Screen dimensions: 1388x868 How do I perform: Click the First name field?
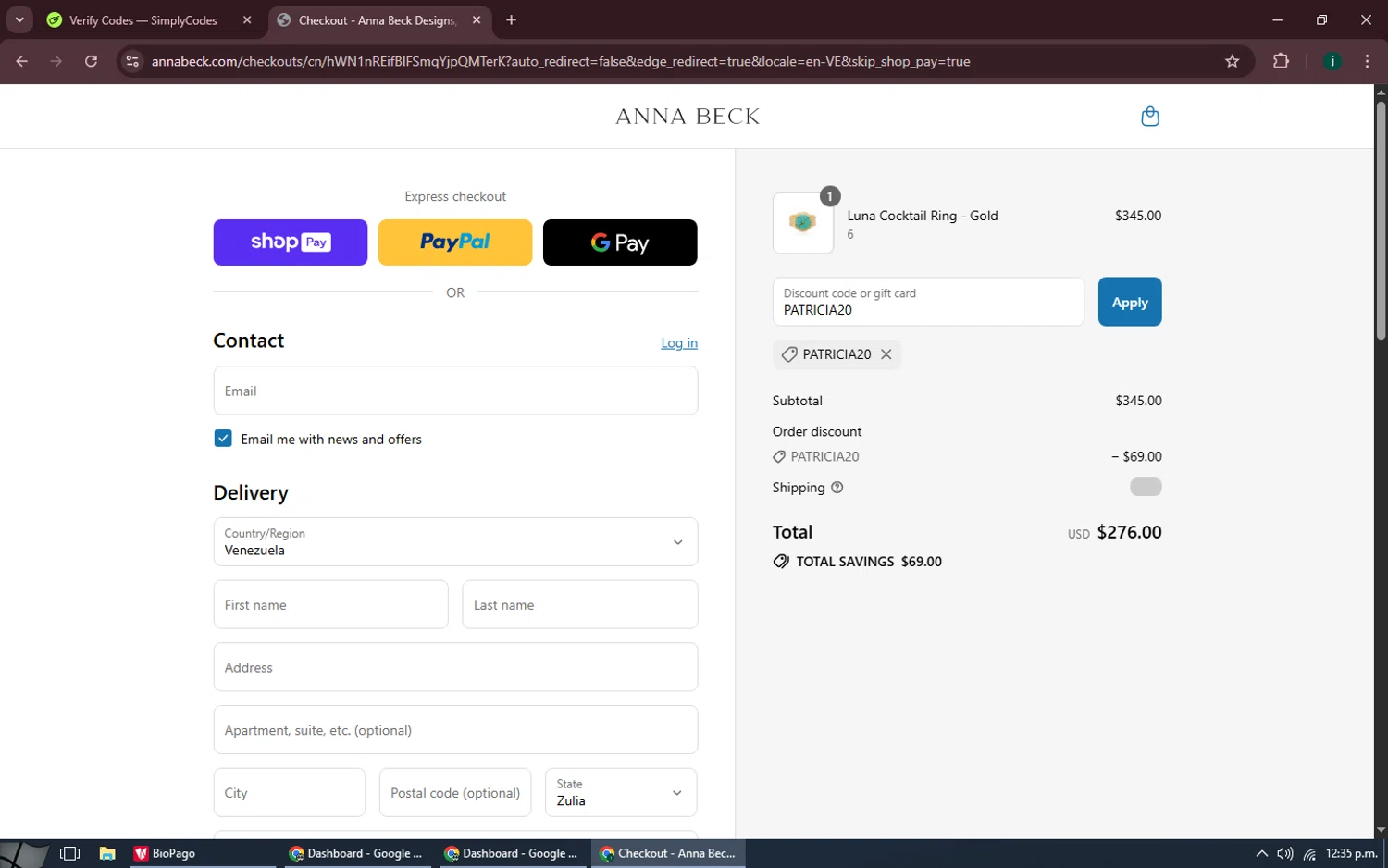pos(330,605)
